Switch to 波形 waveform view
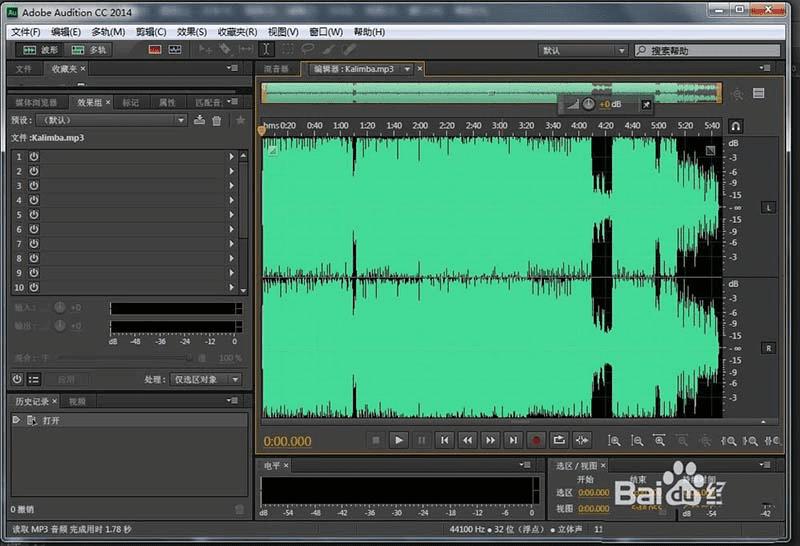Viewport: 800px width, 546px height. click(x=40, y=49)
